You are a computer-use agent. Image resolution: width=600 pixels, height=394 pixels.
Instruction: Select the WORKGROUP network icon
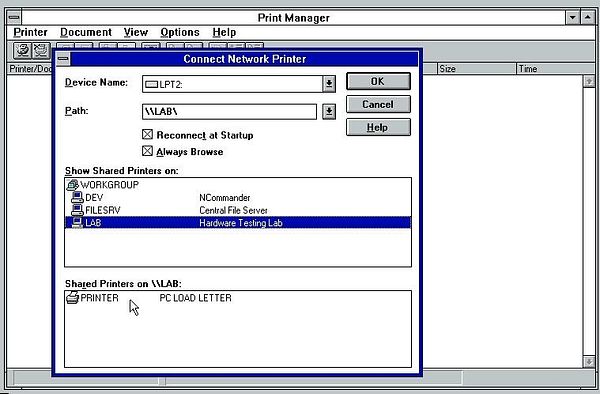click(72, 185)
